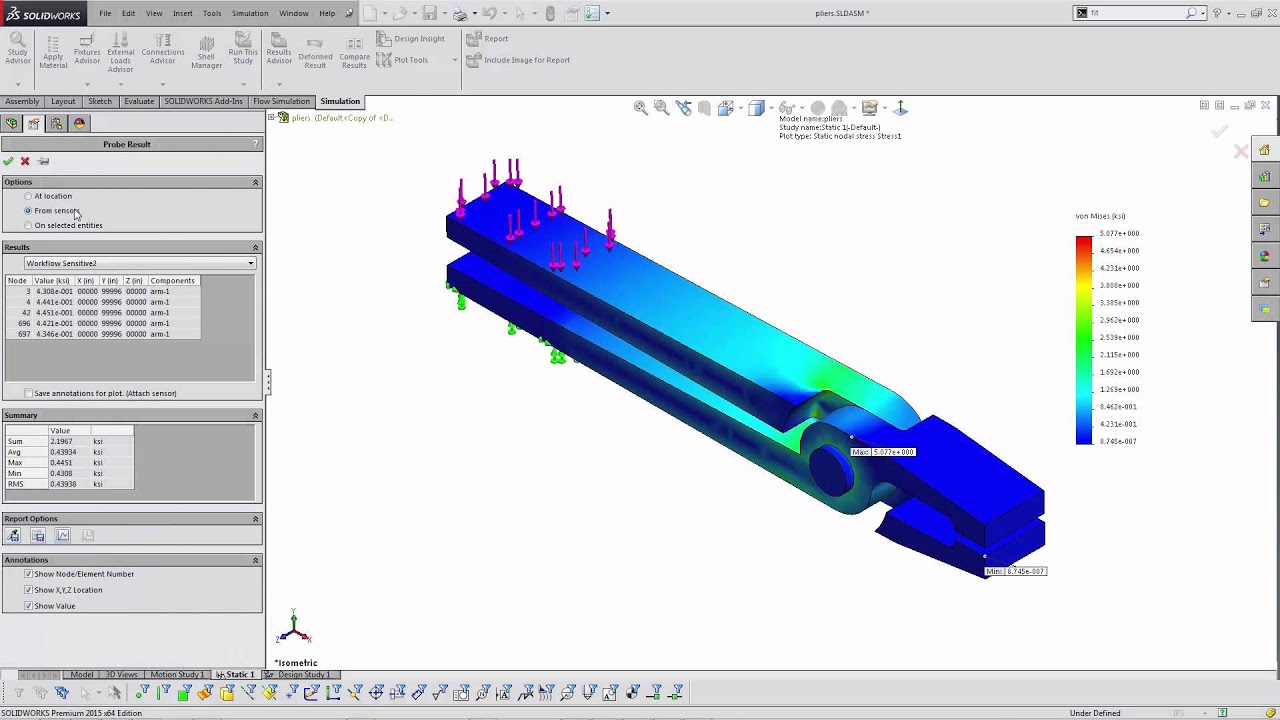Toggle Show X,Y,Z Location checkbox

pyautogui.click(x=28, y=590)
